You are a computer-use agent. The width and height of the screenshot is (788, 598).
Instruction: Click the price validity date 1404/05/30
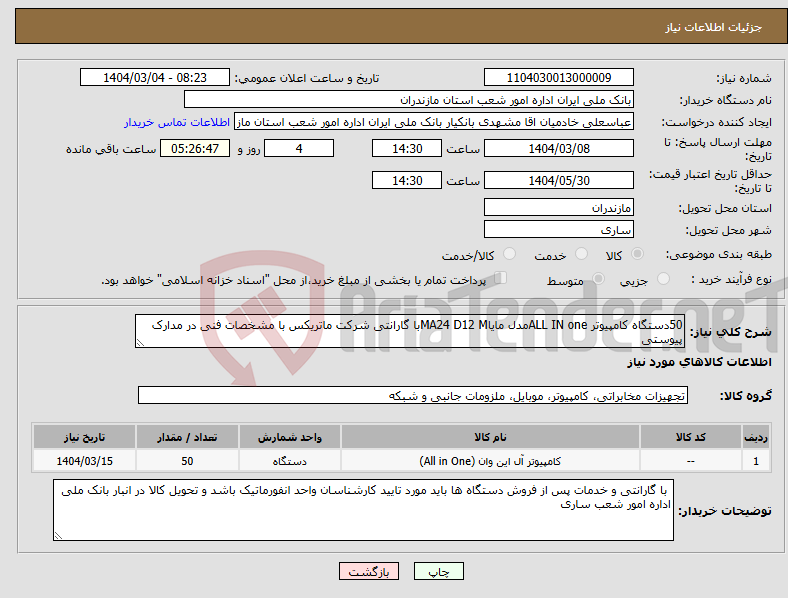(559, 180)
